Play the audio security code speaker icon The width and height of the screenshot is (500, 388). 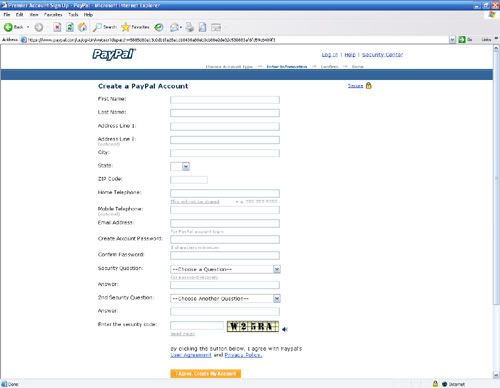point(285,329)
